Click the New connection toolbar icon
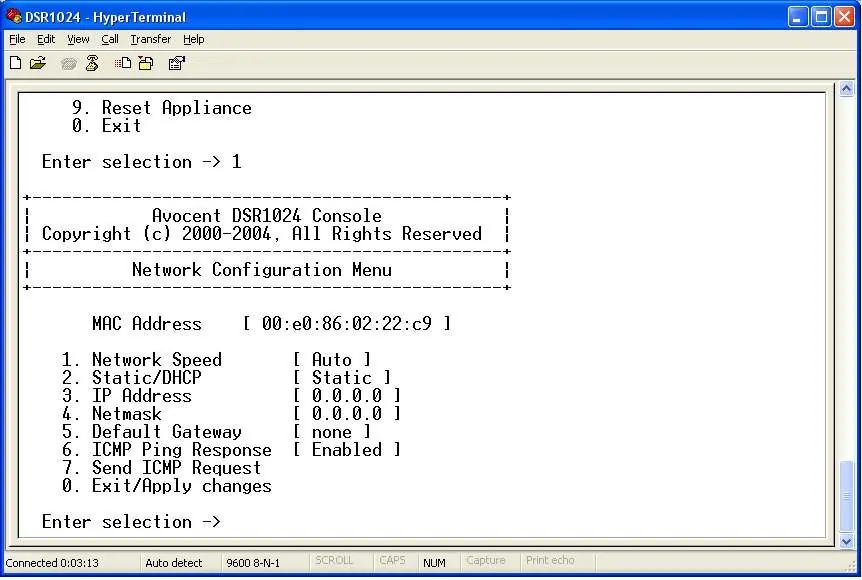Image resolution: width=862 pixels, height=580 pixels. [15, 63]
